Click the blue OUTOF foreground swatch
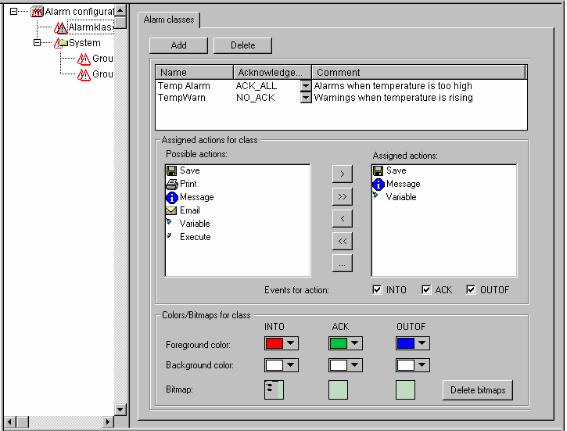Image resolution: width=567 pixels, height=431 pixels. click(406, 343)
